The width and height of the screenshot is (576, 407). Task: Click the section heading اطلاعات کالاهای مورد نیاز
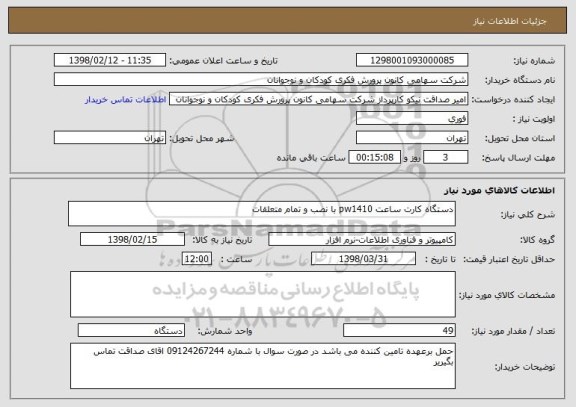point(499,190)
